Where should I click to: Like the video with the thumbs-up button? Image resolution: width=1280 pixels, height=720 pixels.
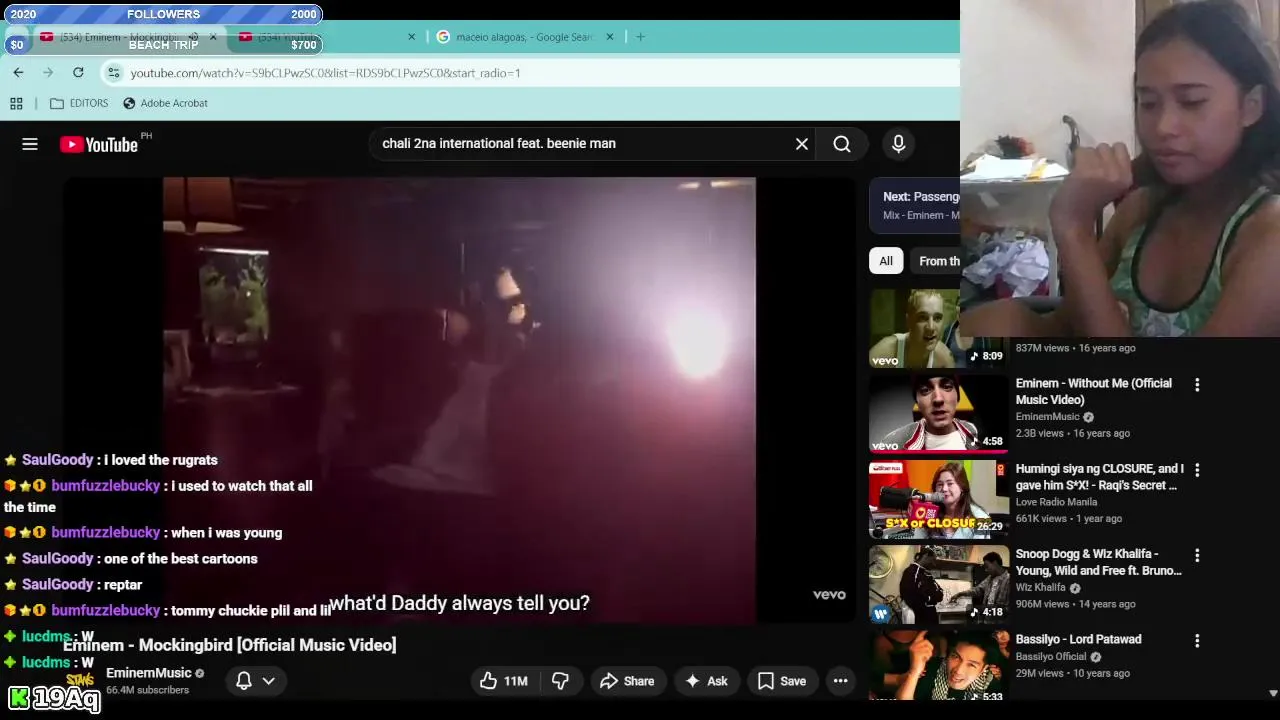coord(504,681)
